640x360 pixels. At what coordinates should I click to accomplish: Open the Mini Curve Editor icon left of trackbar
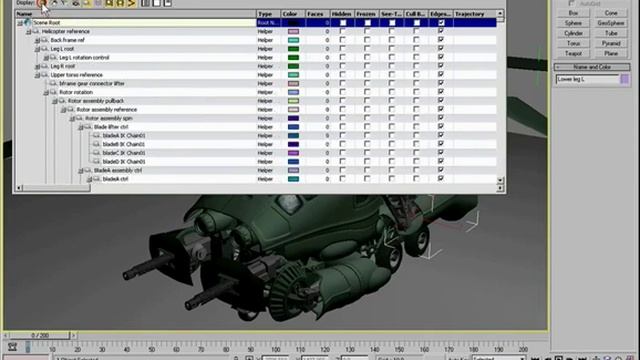(x=12, y=347)
